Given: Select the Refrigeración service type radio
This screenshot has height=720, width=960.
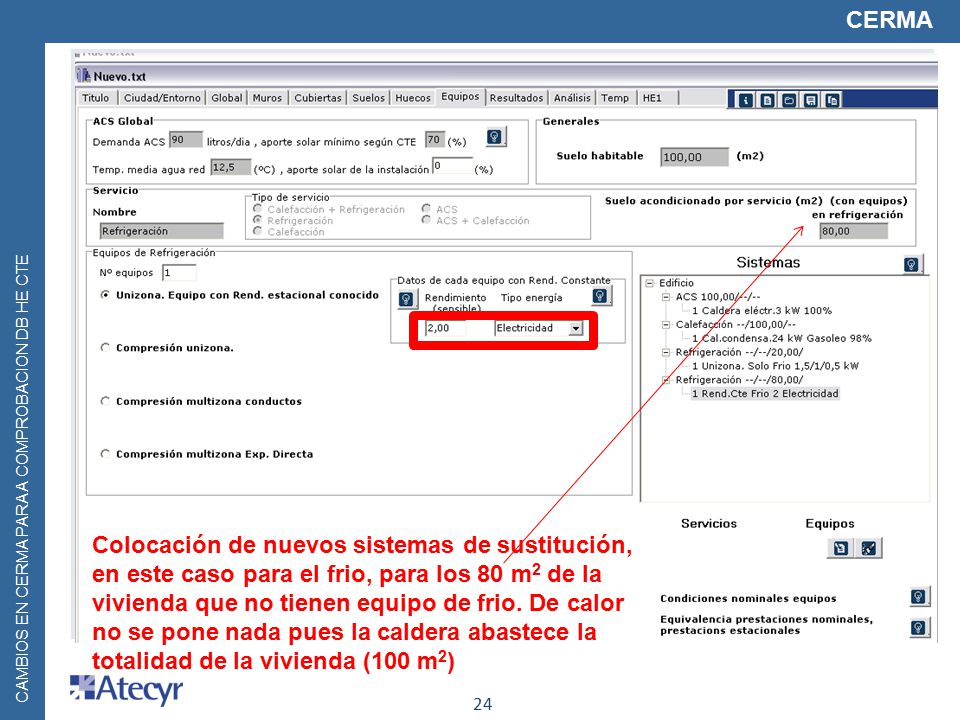Looking at the screenshot, I should pyautogui.click(x=258, y=220).
